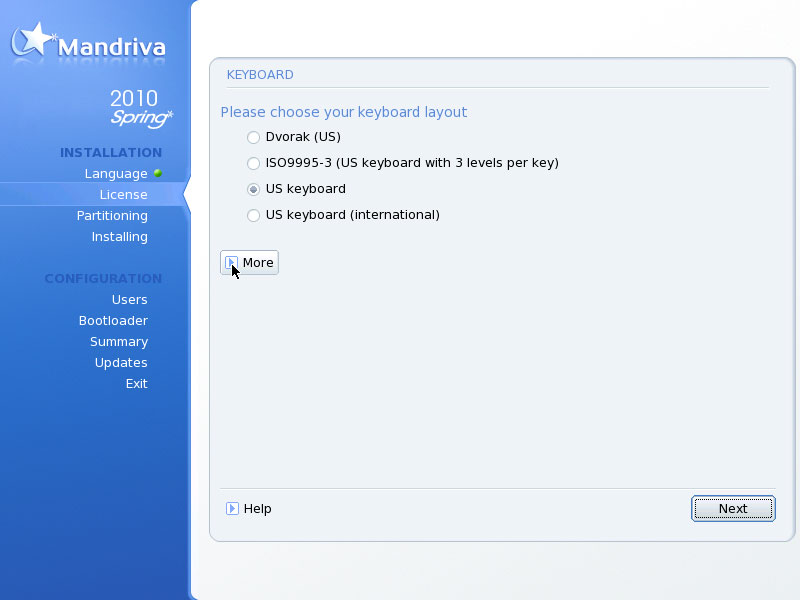Open the Help section
This screenshot has height=600, width=800.
click(248, 509)
